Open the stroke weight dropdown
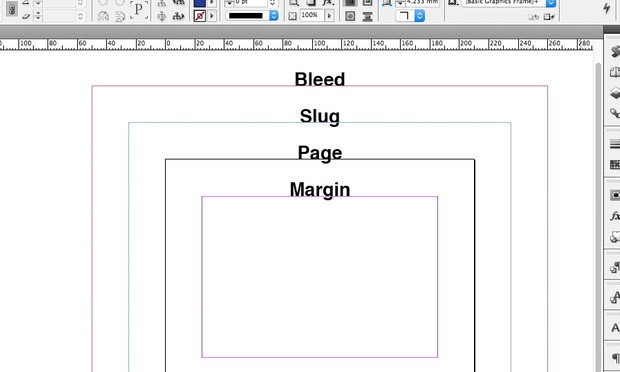Screen dimensions: 620x372 click(x=272, y=3)
